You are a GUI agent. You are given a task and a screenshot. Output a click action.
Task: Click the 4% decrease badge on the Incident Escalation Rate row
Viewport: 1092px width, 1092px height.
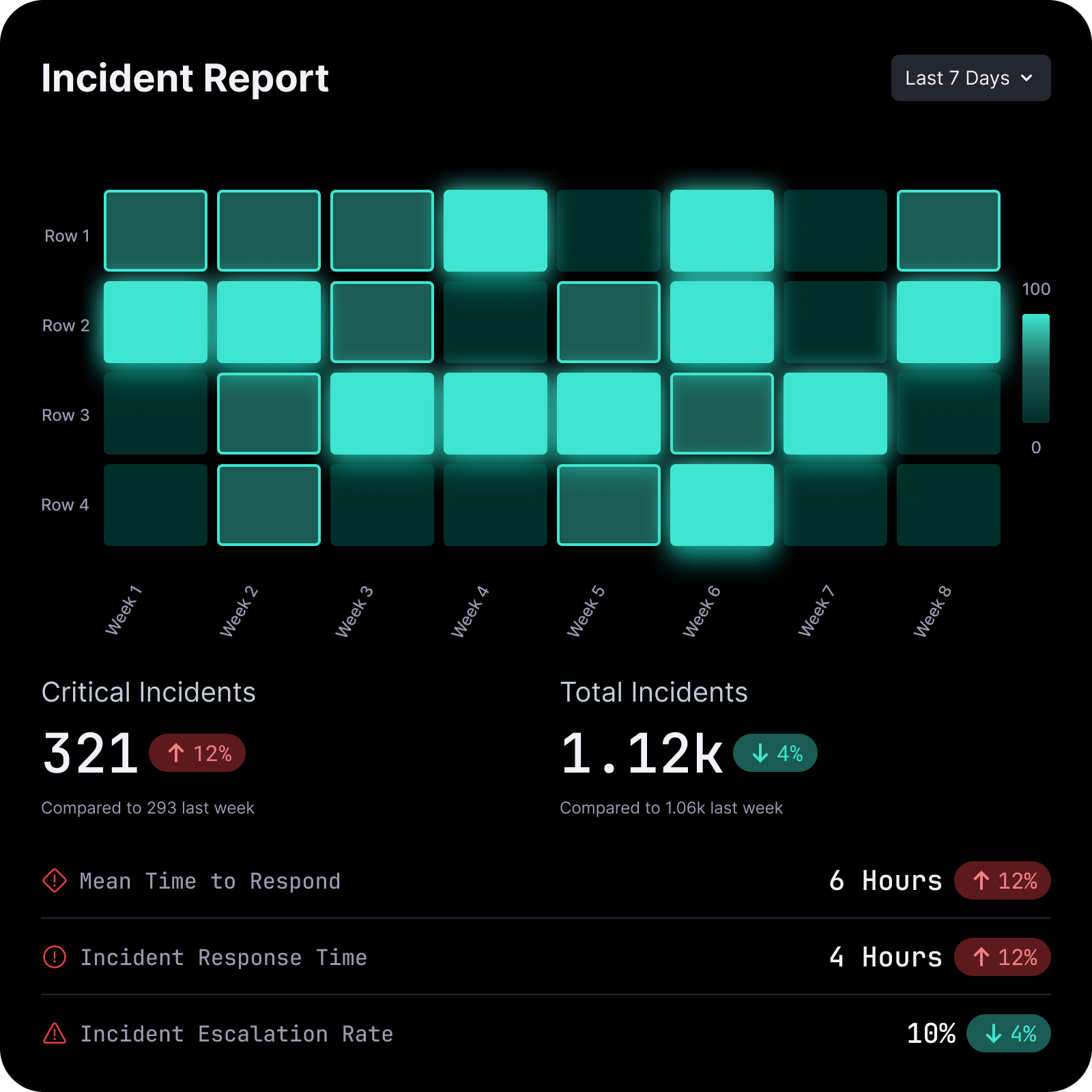pos(1009,1034)
